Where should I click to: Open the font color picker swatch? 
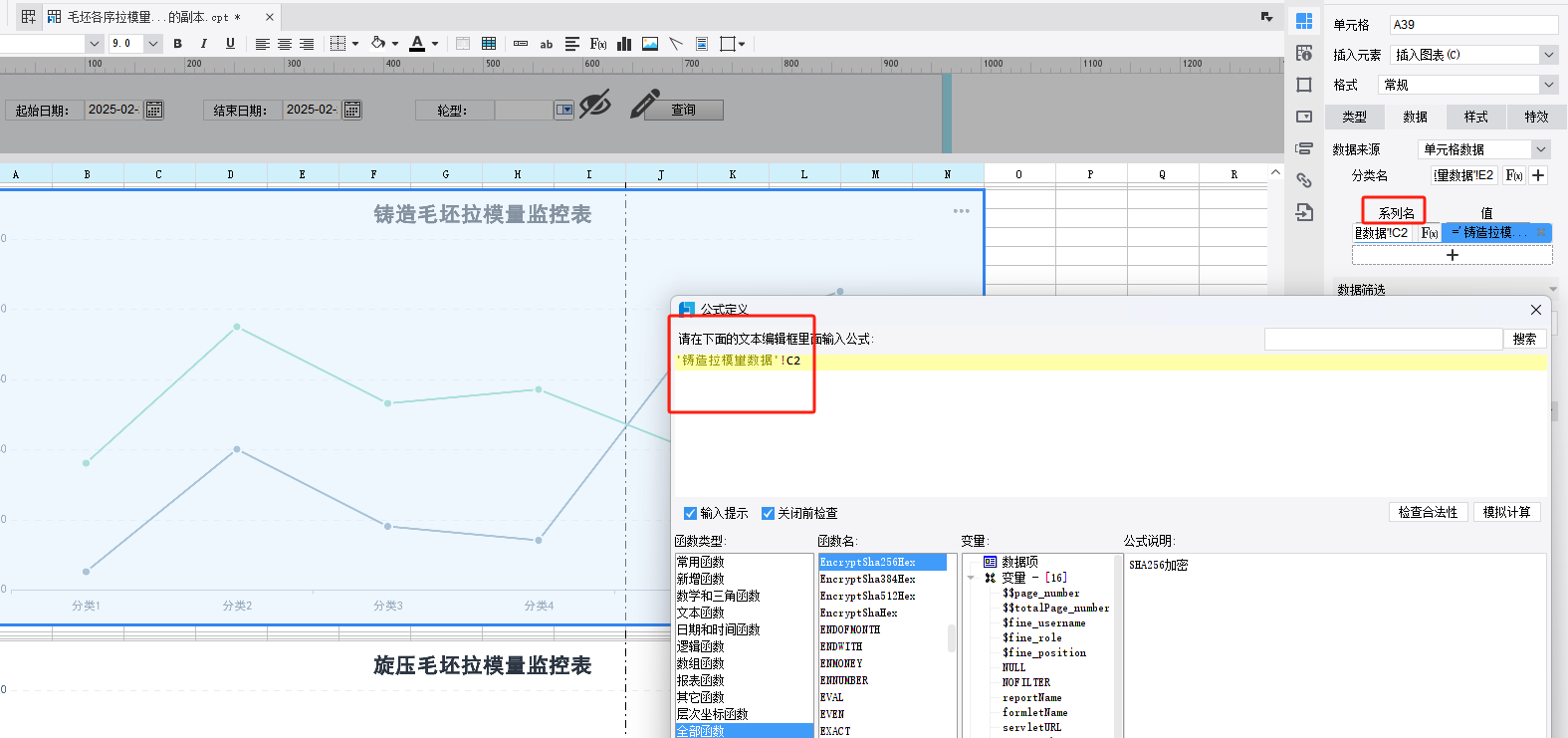pyautogui.click(x=417, y=44)
